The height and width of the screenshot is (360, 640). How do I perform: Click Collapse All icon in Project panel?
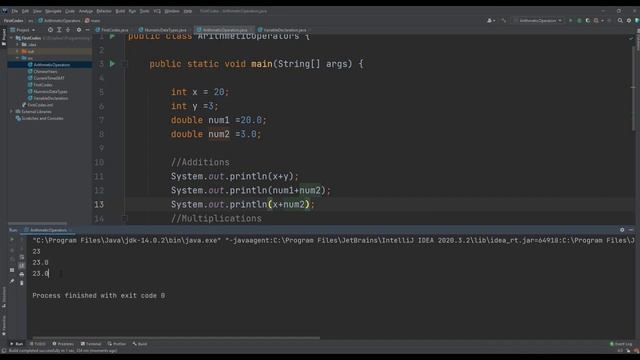pyautogui.click(x=68, y=30)
